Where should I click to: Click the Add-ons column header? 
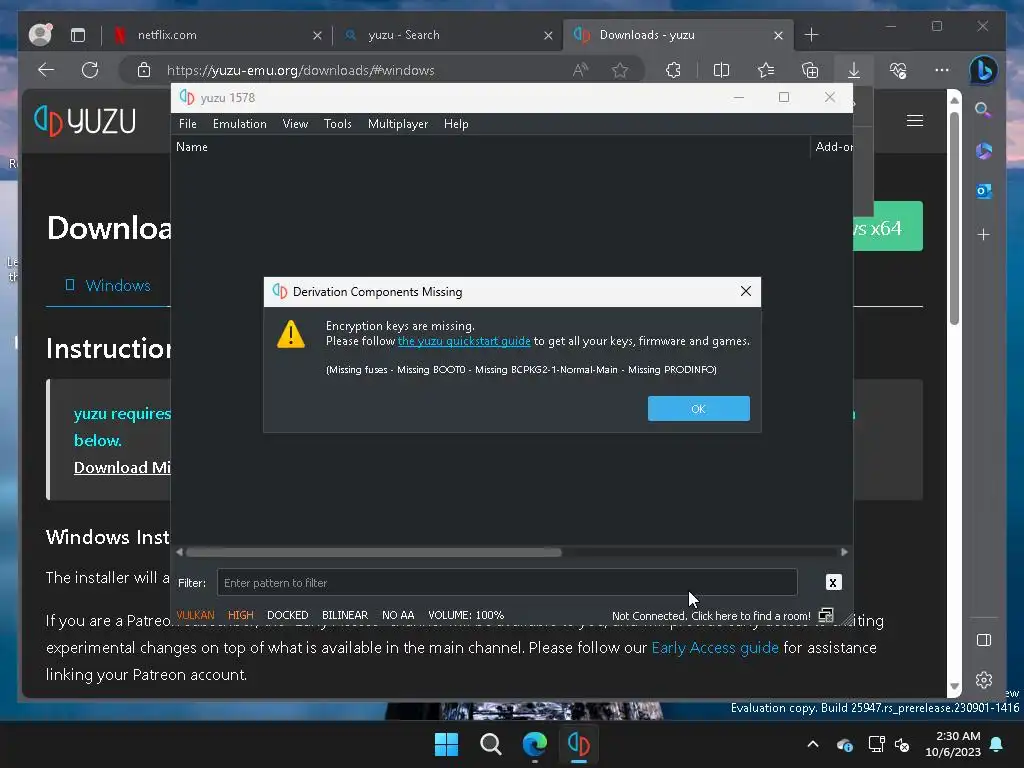click(x=833, y=147)
